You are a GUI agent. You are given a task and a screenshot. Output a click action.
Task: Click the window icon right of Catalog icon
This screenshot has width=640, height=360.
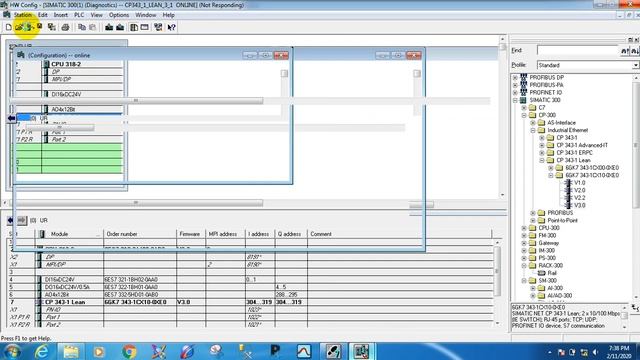click(144, 27)
